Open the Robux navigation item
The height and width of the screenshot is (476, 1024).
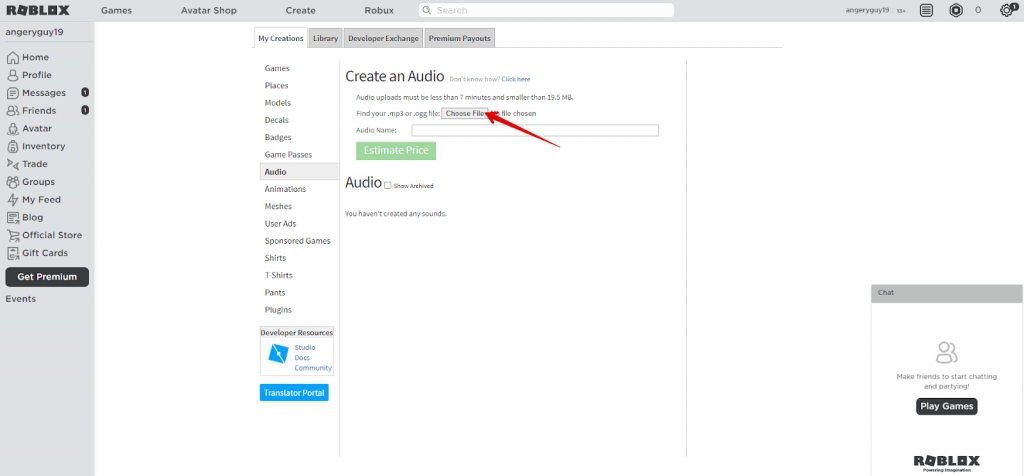point(379,10)
